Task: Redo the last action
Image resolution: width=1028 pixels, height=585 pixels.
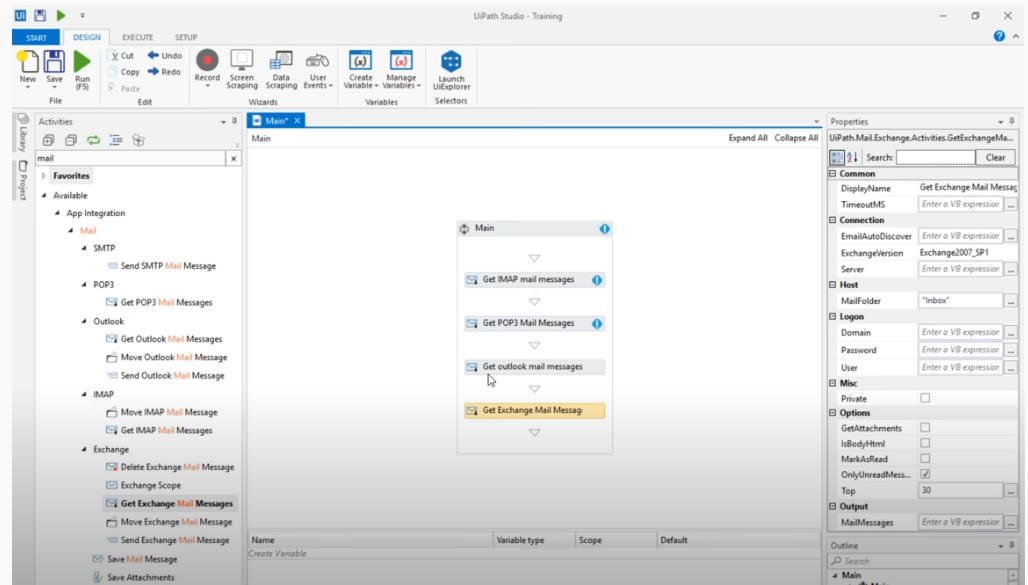Action: [x=164, y=72]
